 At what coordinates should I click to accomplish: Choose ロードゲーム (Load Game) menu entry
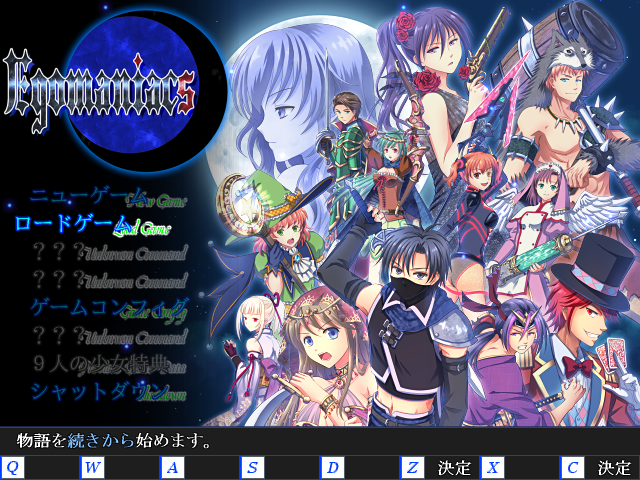(x=93, y=225)
